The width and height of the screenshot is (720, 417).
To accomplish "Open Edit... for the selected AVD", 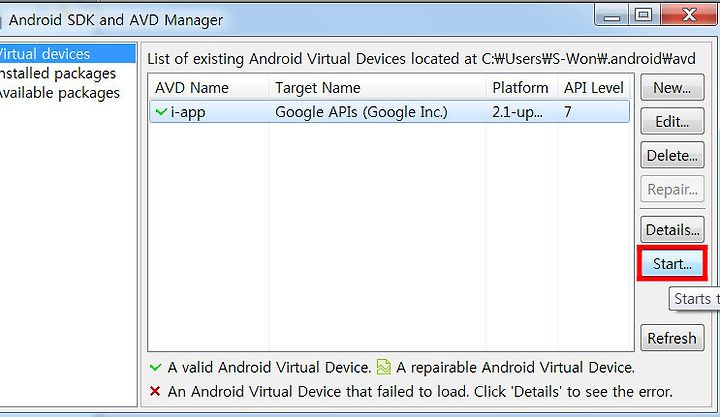I will click(x=672, y=121).
